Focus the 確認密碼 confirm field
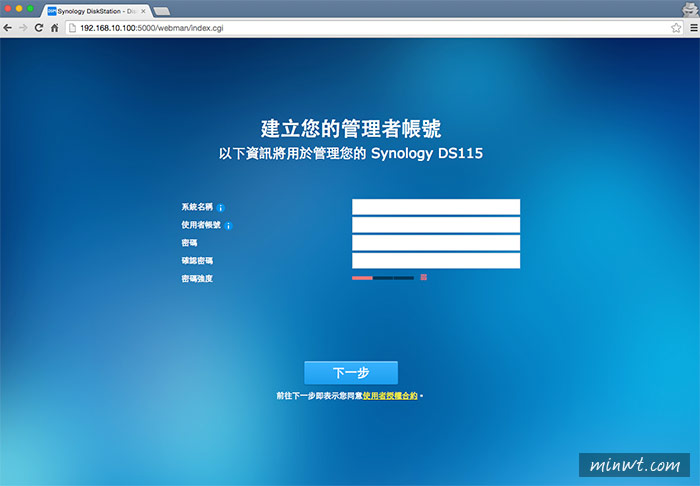Screen dimensions: 700x486 point(436,261)
